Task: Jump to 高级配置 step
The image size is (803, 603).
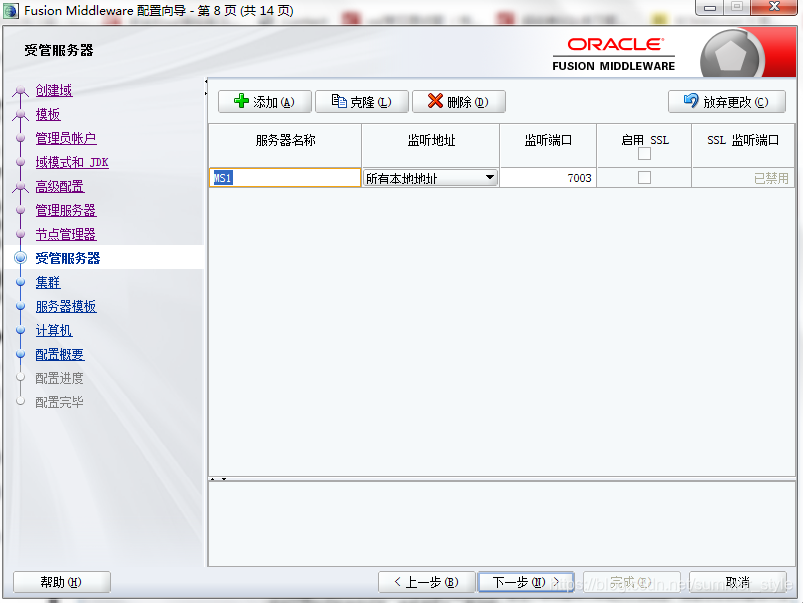Action: point(60,186)
